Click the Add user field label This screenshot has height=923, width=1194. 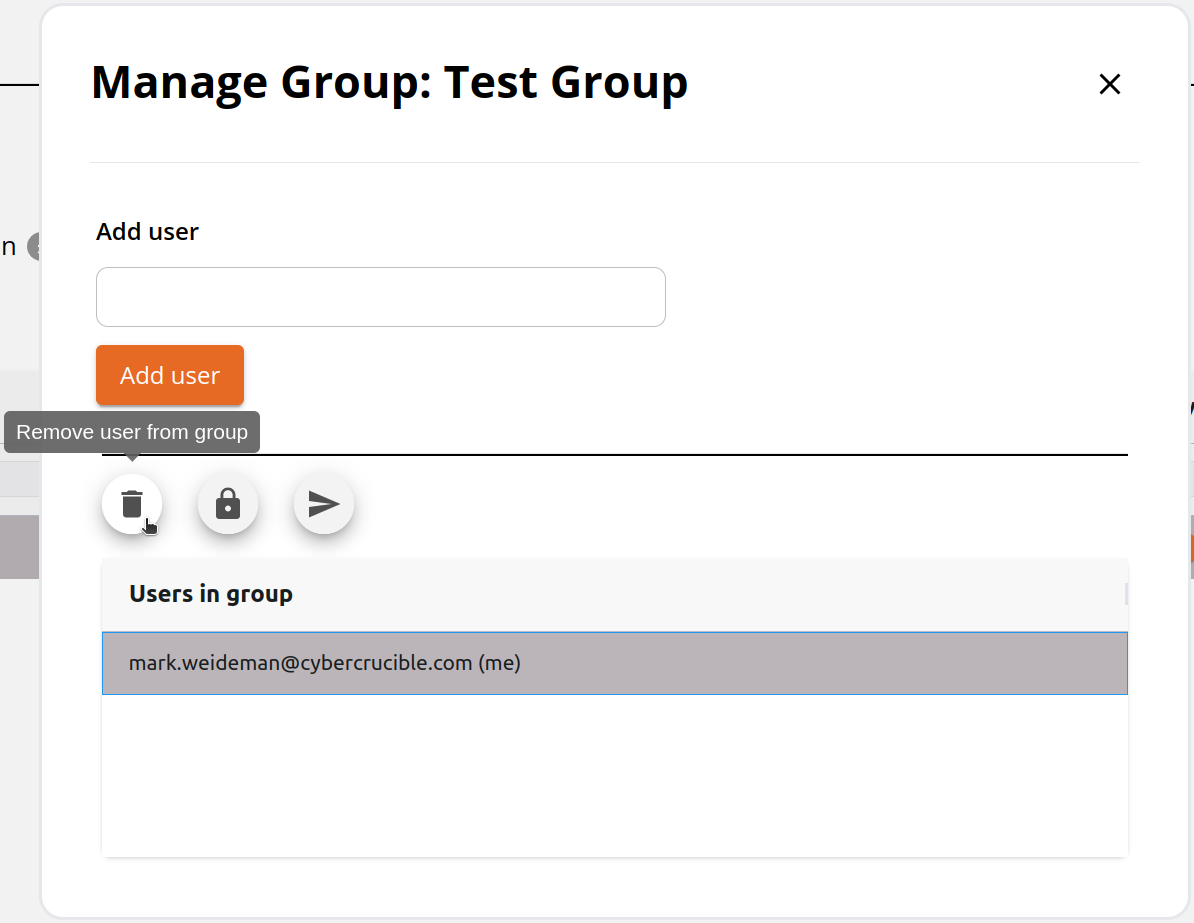[147, 232]
